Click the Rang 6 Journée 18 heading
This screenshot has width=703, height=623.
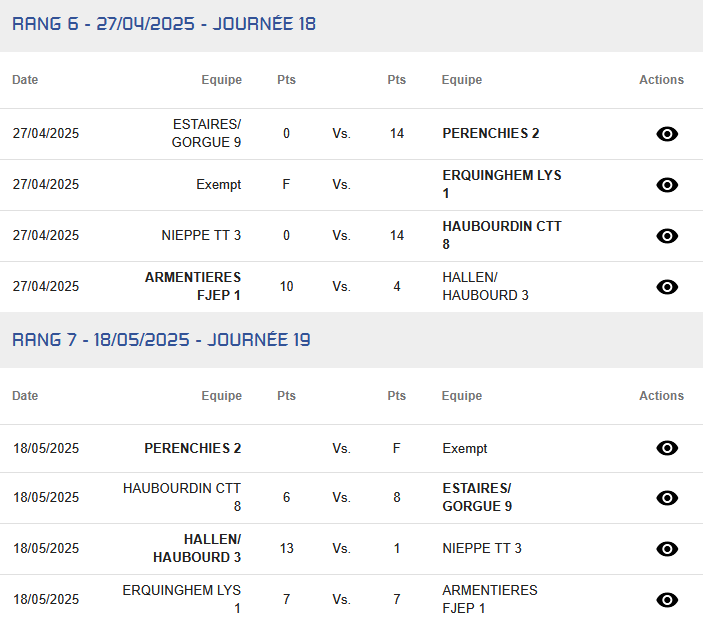click(164, 24)
